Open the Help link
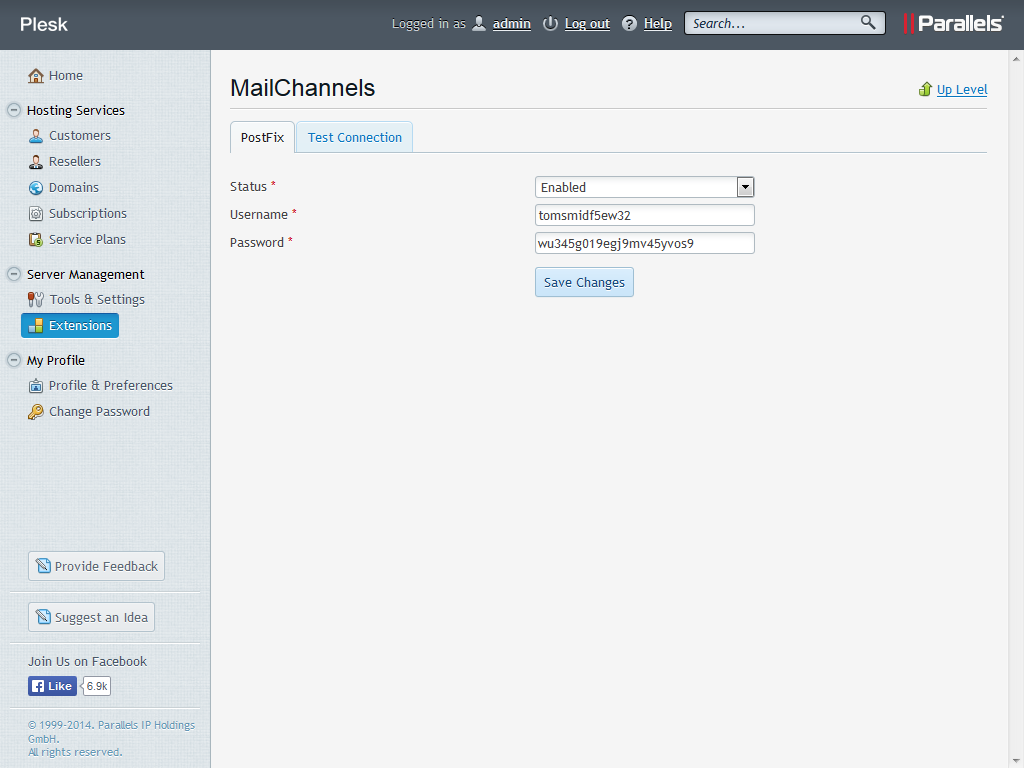The width and height of the screenshot is (1024, 768). pos(658,24)
